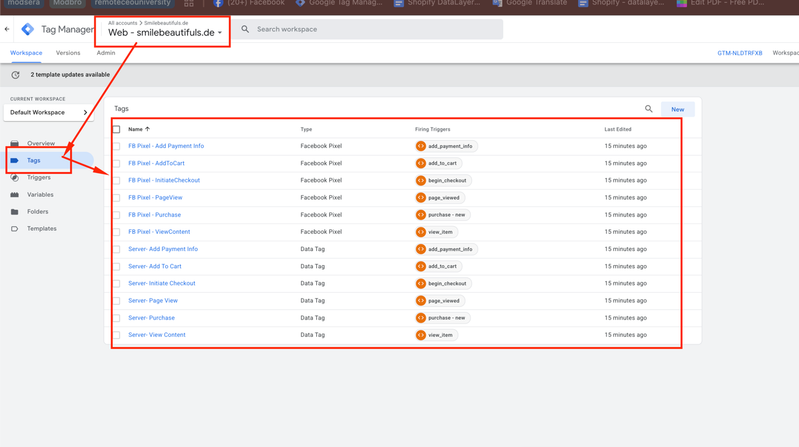Image resolution: width=799 pixels, height=447 pixels.
Task: Check the box for Server- Page View
Action: (117, 301)
